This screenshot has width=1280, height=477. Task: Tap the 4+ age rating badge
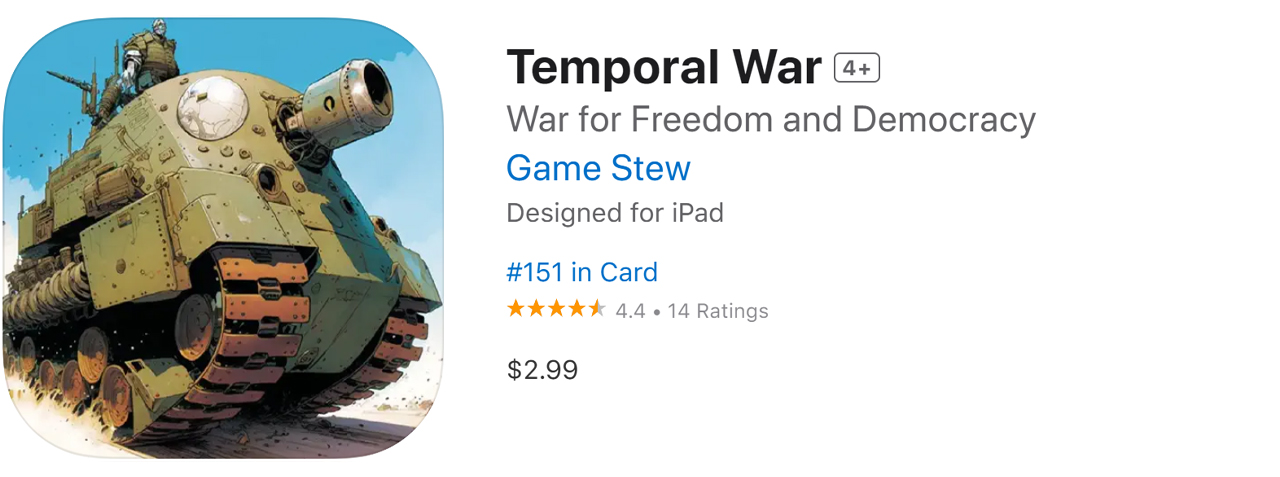pyautogui.click(x=857, y=68)
